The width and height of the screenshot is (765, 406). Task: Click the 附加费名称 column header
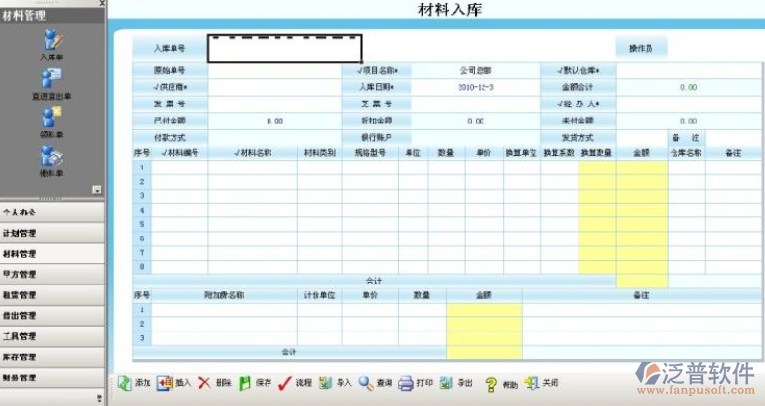coord(224,295)
